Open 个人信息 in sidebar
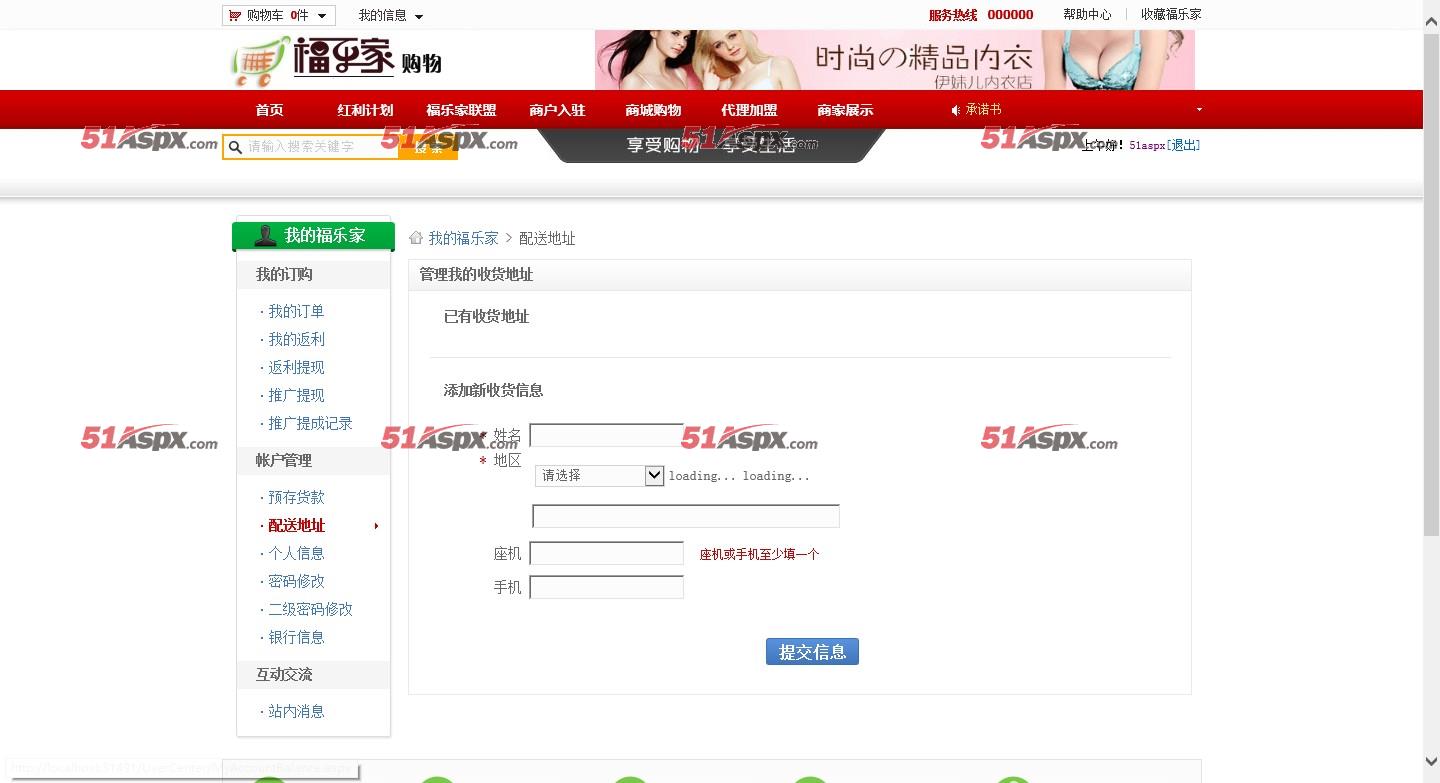Image resolution: width=1440 pixels, height=783 pixels. pyautogui.click(x=296, y=553)
